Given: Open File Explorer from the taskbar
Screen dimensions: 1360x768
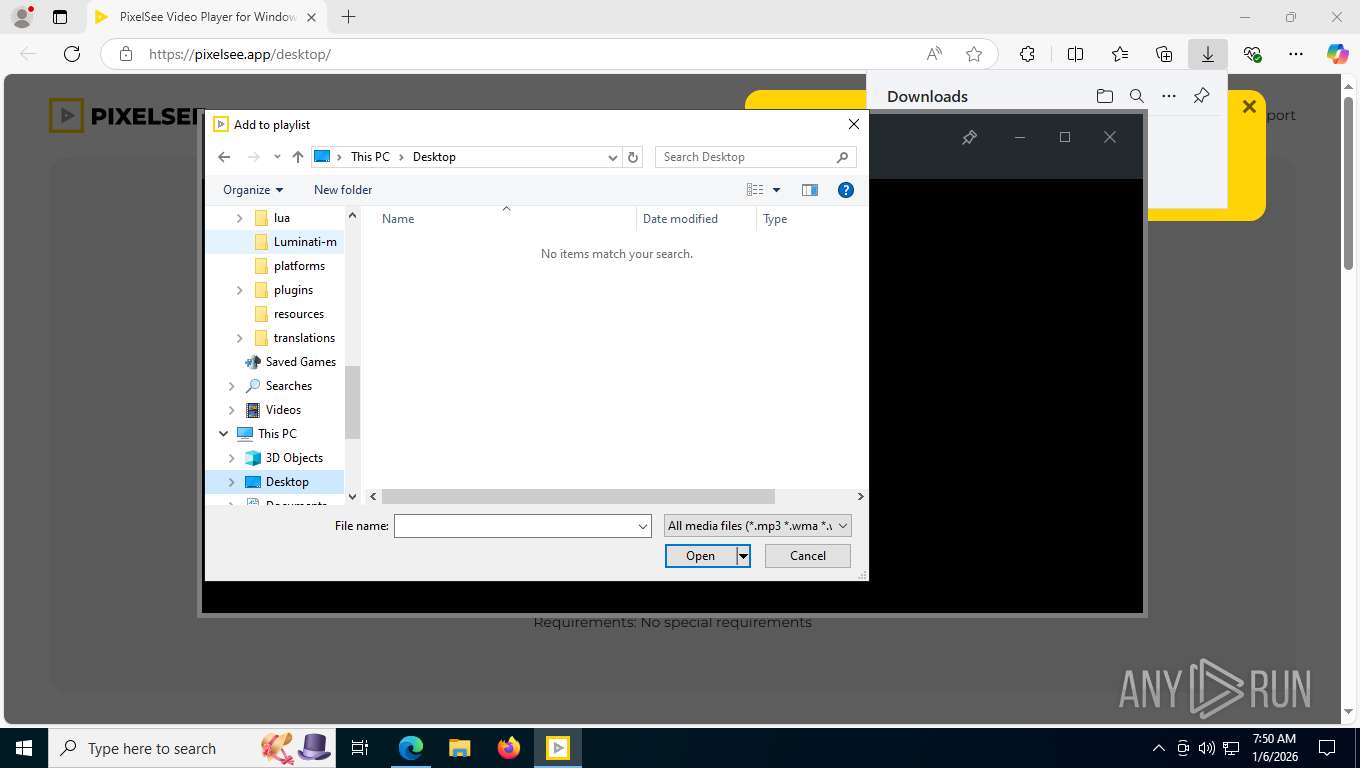Looking at the screenshot, I should [x=460, y=748].
